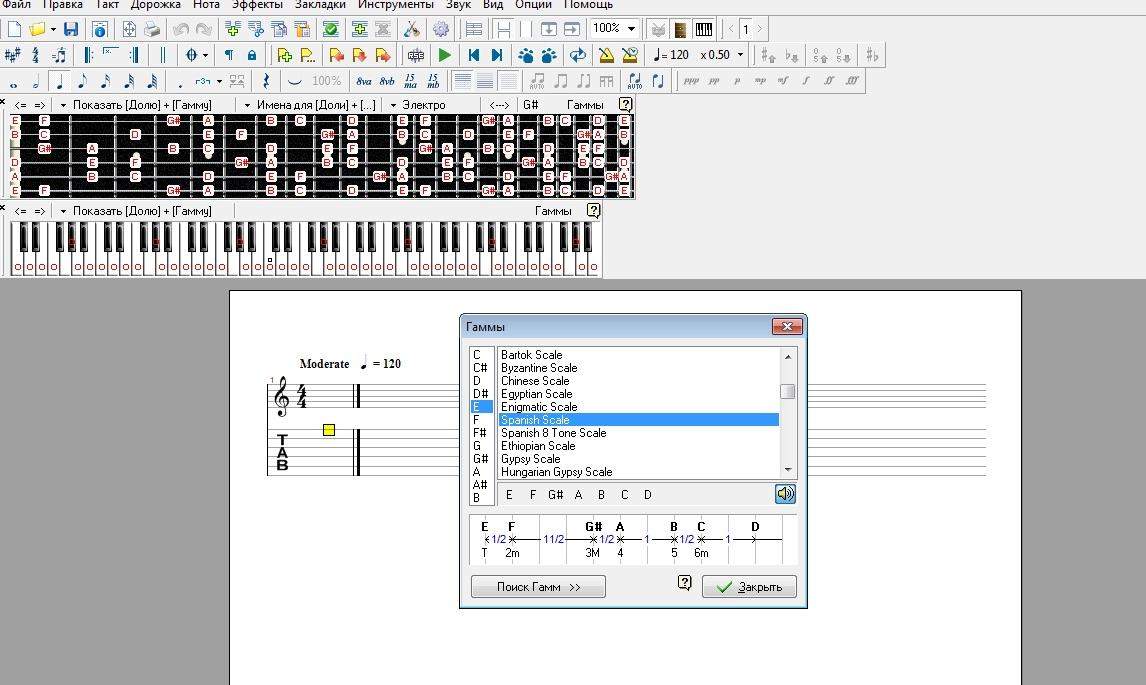Open the Эффекты menu

click(257, 5)
